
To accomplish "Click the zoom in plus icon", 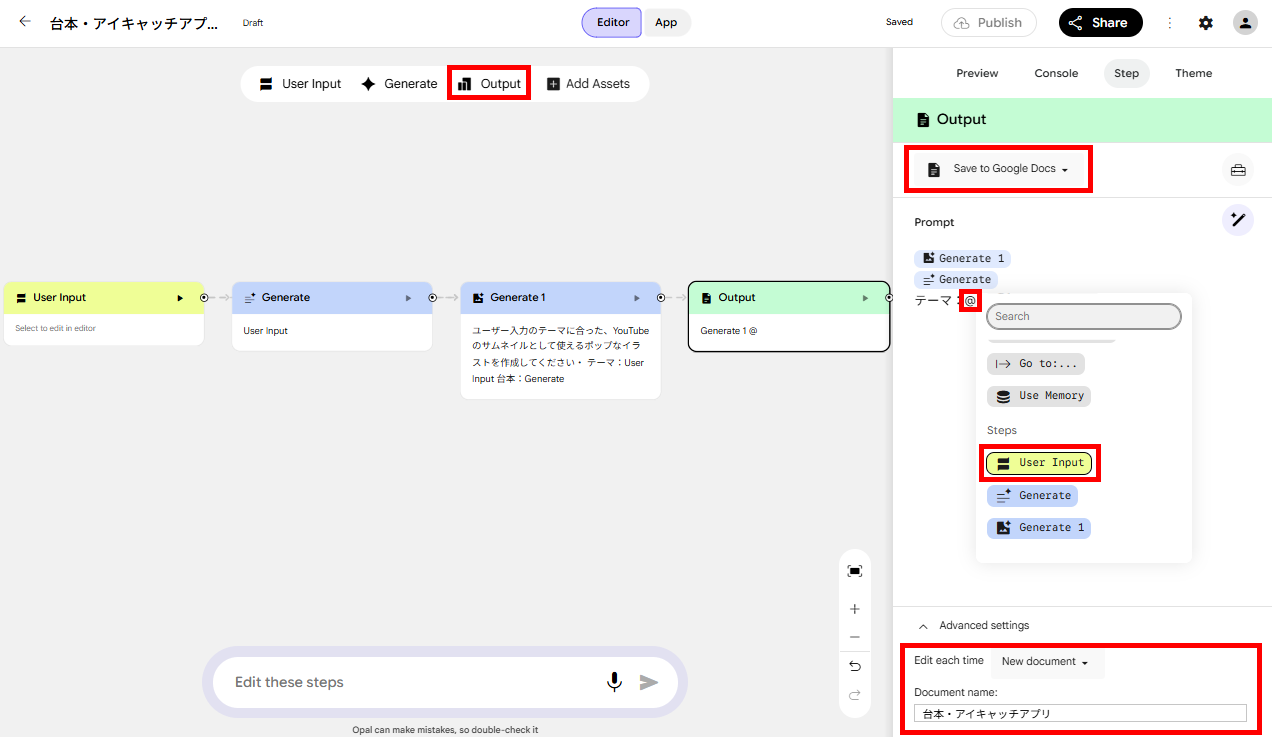I will (x=854, y=609).
